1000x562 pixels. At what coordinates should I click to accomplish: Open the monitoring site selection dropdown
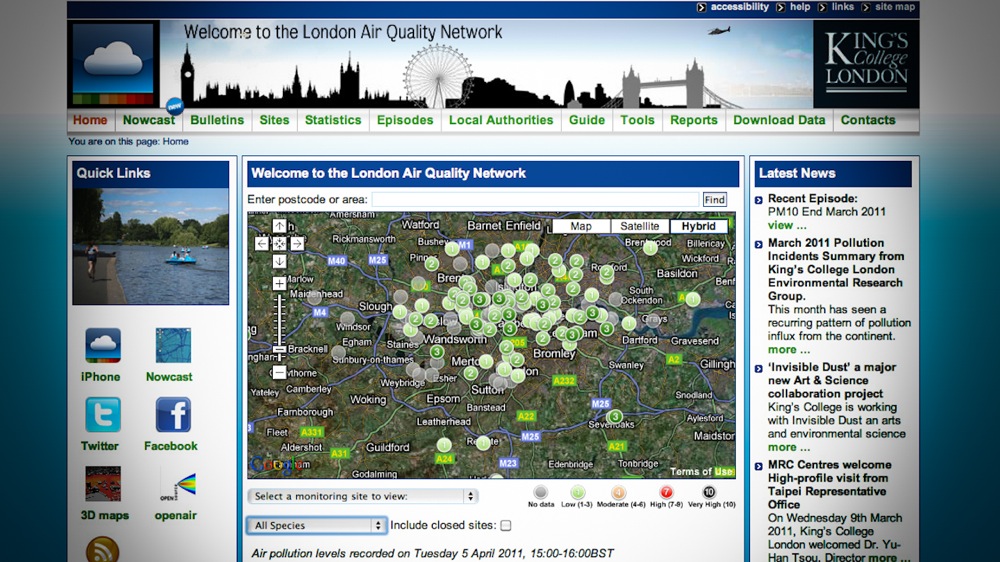point(363,496)
